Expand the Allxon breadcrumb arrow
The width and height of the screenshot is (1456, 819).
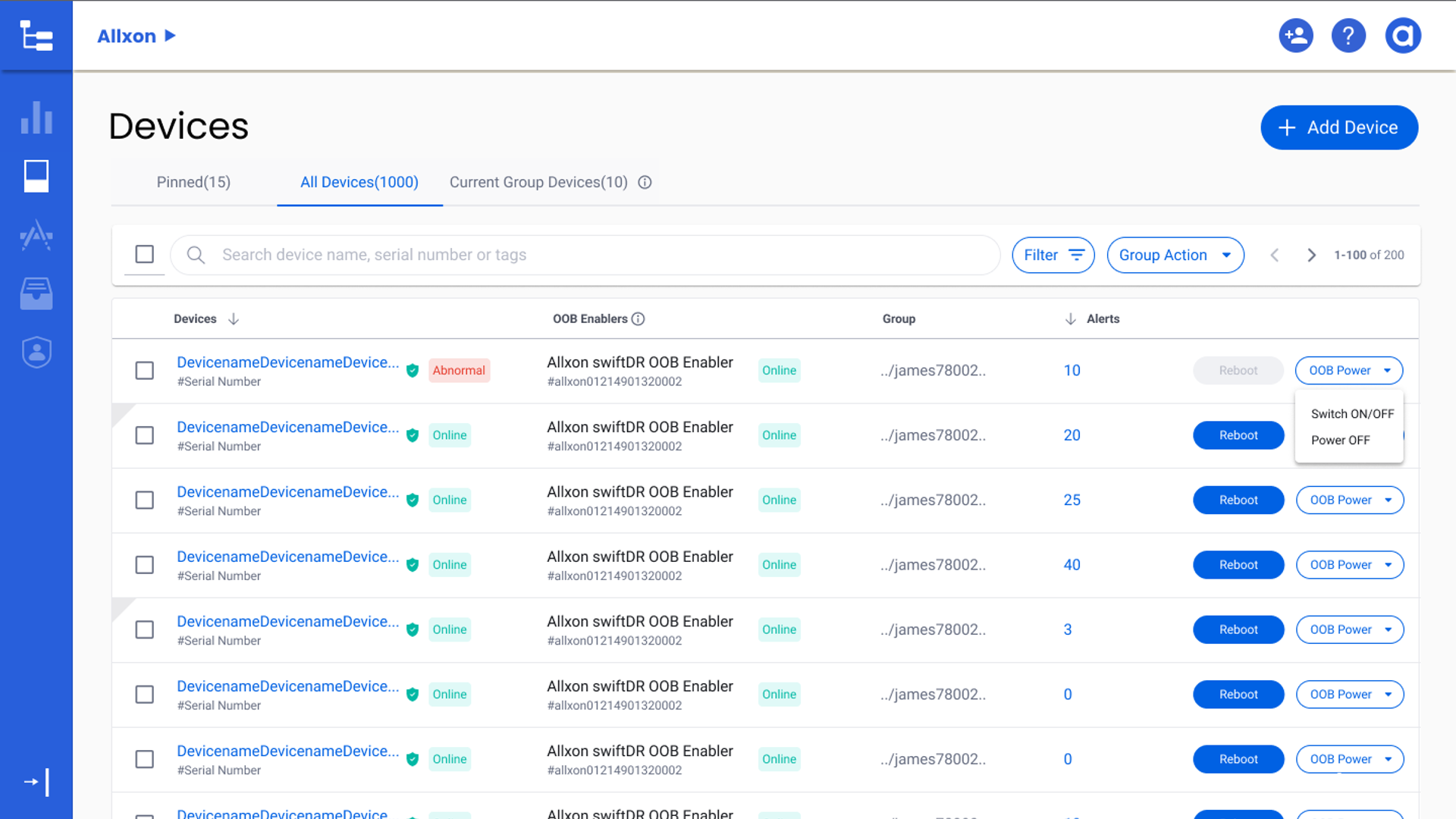point(171,36)
